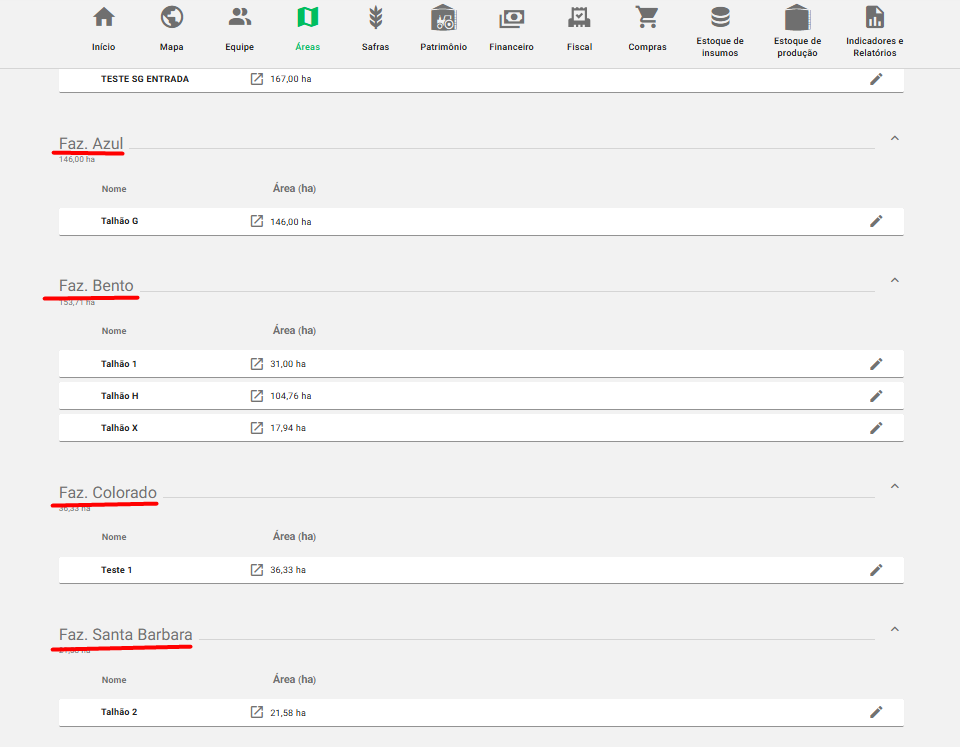960x747 pixels.
Task: Open Indicadores e Relatórios page
Action: [x=874, y=30]
